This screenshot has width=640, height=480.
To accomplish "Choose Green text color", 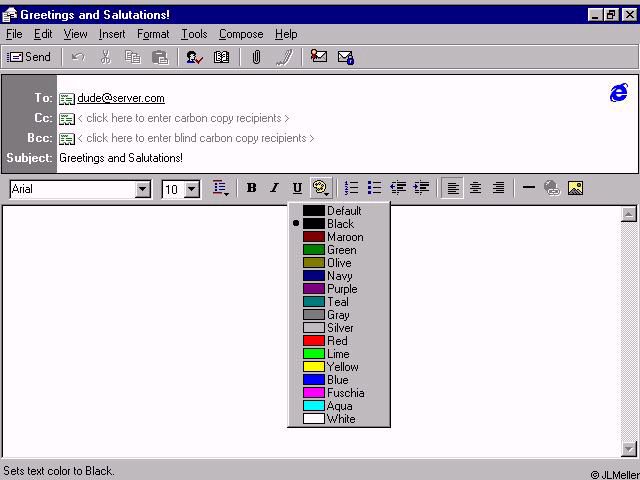I will tap(339, 250).
